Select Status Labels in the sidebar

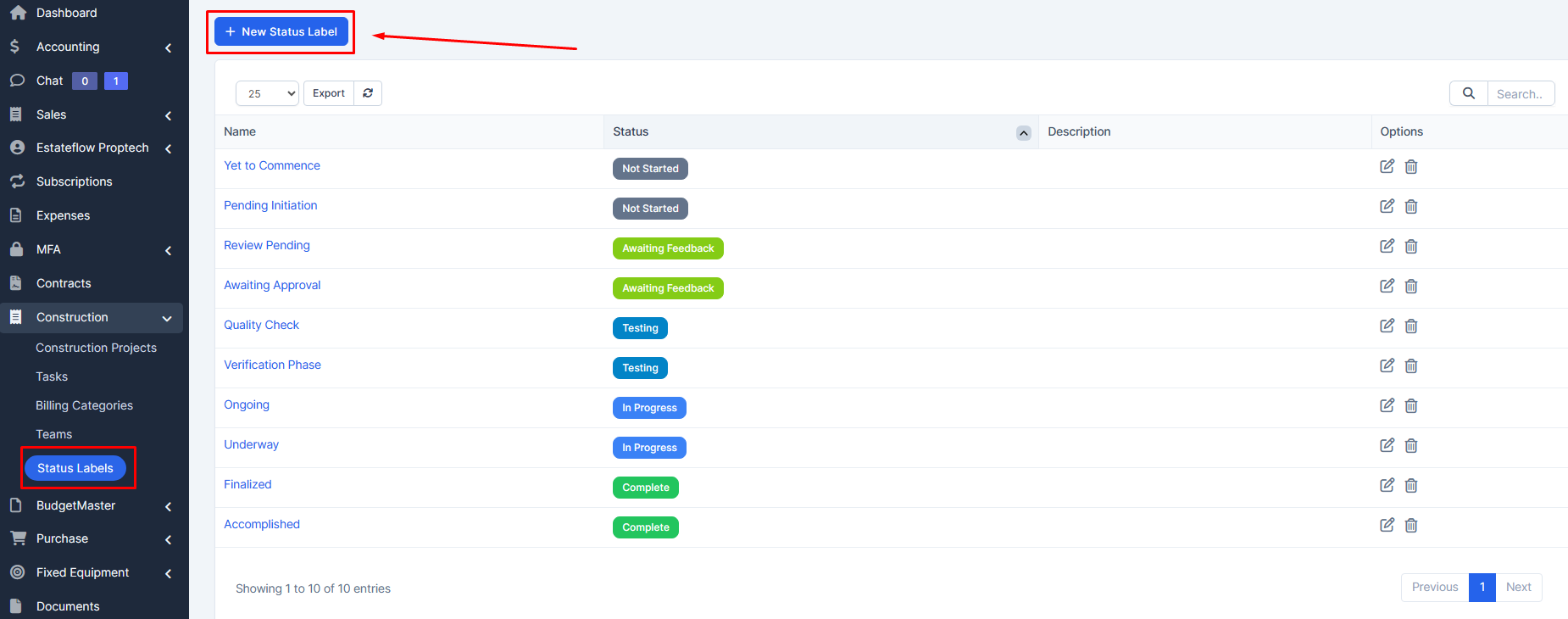pos(75,468)
